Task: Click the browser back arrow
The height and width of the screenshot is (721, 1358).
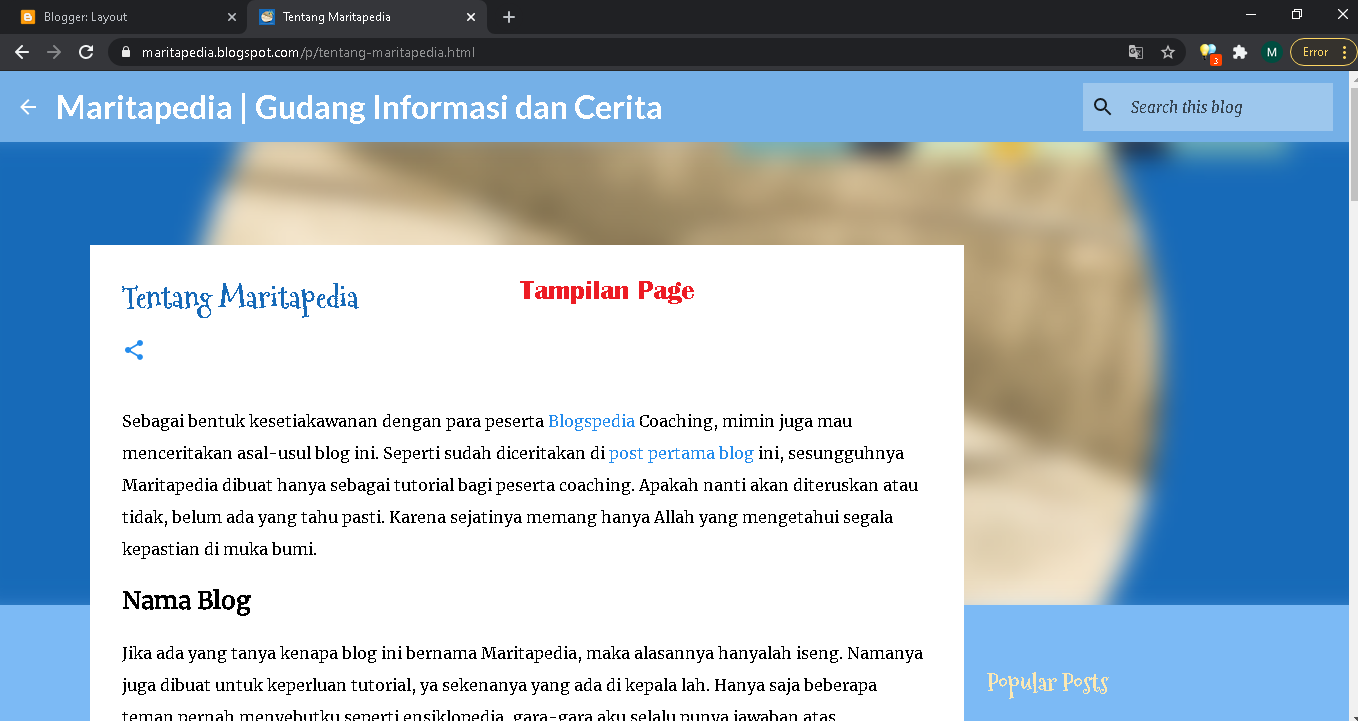Action: [22, 52]
